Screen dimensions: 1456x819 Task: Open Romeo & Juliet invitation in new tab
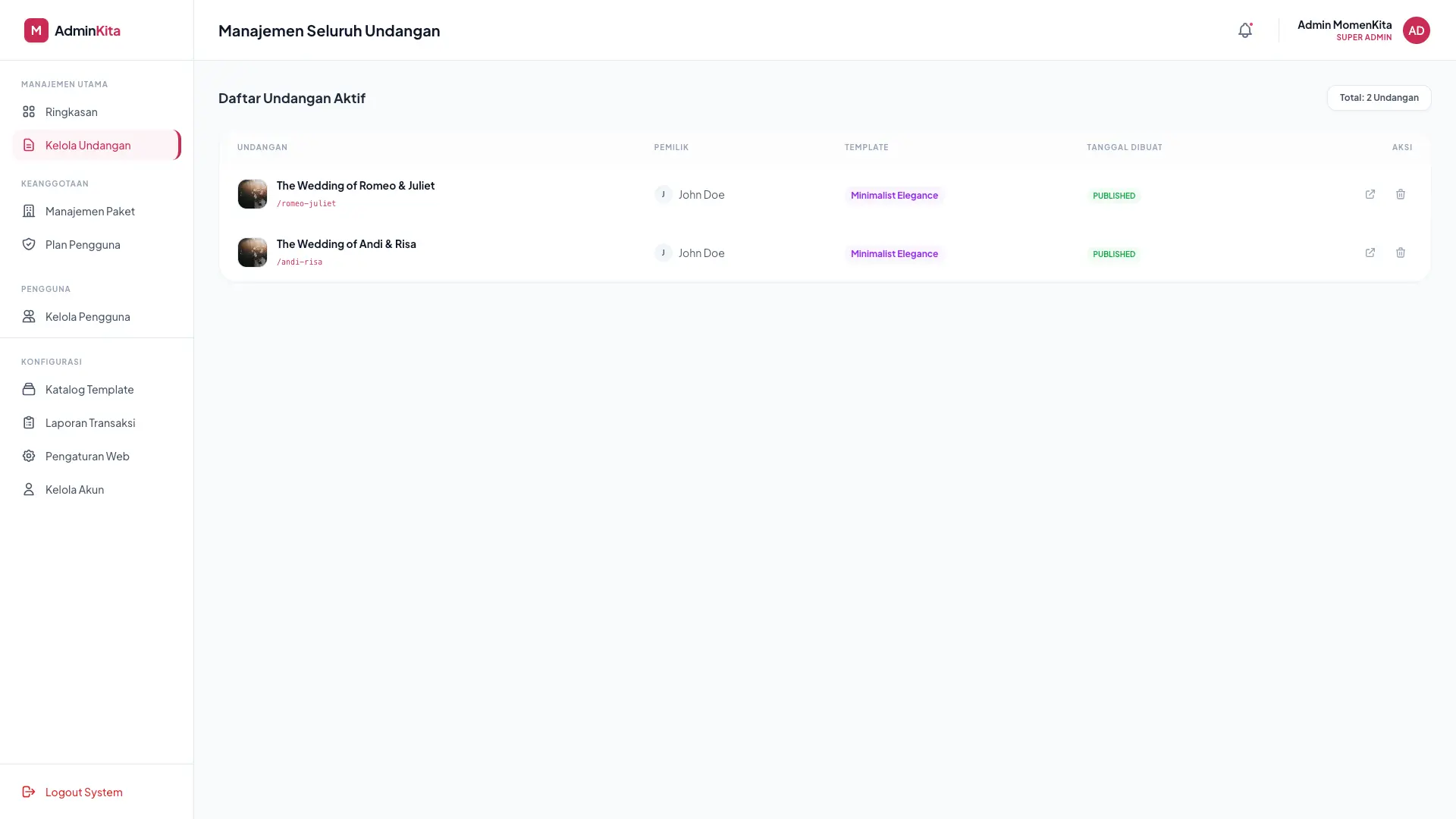click(1370, 194)
